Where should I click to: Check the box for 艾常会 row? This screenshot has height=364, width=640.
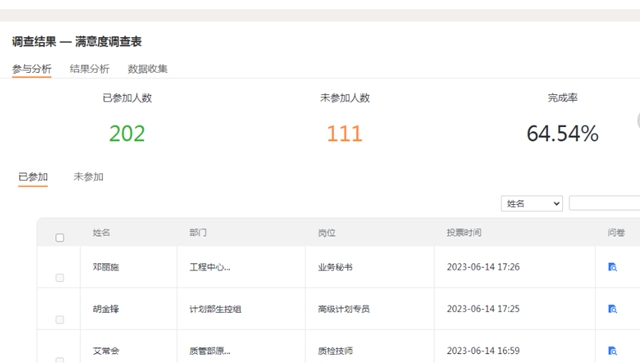coord(60,360)
